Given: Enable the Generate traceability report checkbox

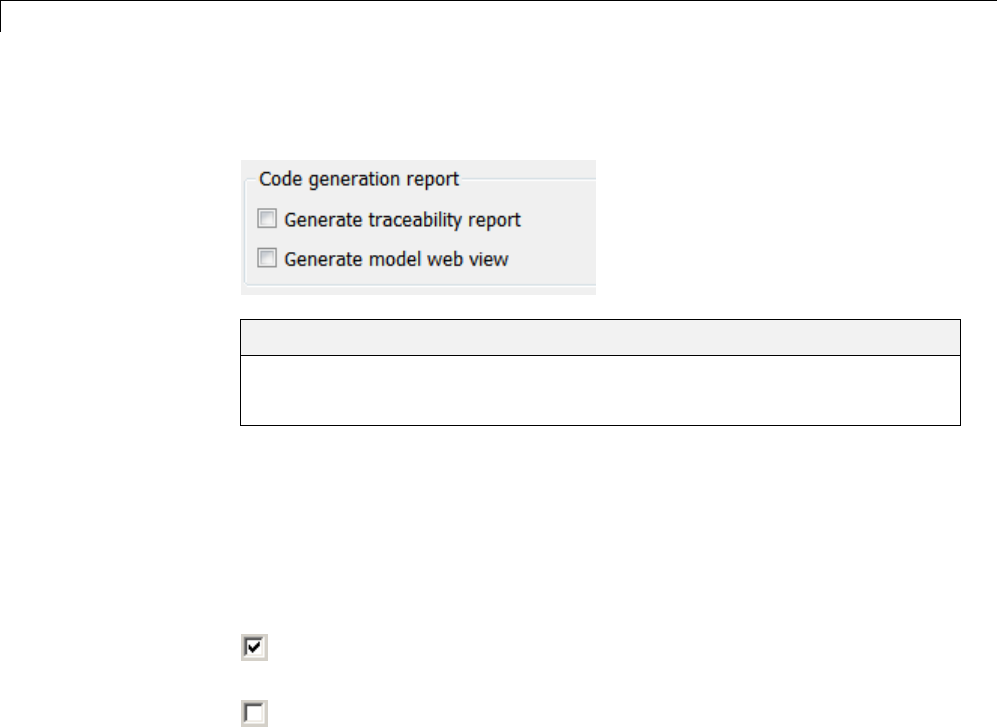Looking at the screenshot, I should (266, 219).
